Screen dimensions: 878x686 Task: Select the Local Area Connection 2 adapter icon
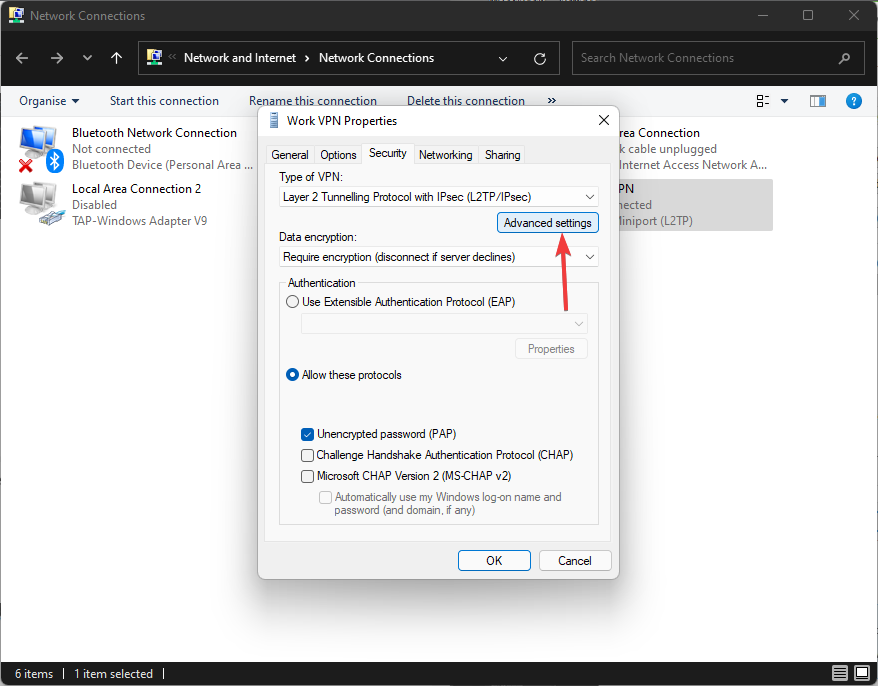click(x=40, y=204)
